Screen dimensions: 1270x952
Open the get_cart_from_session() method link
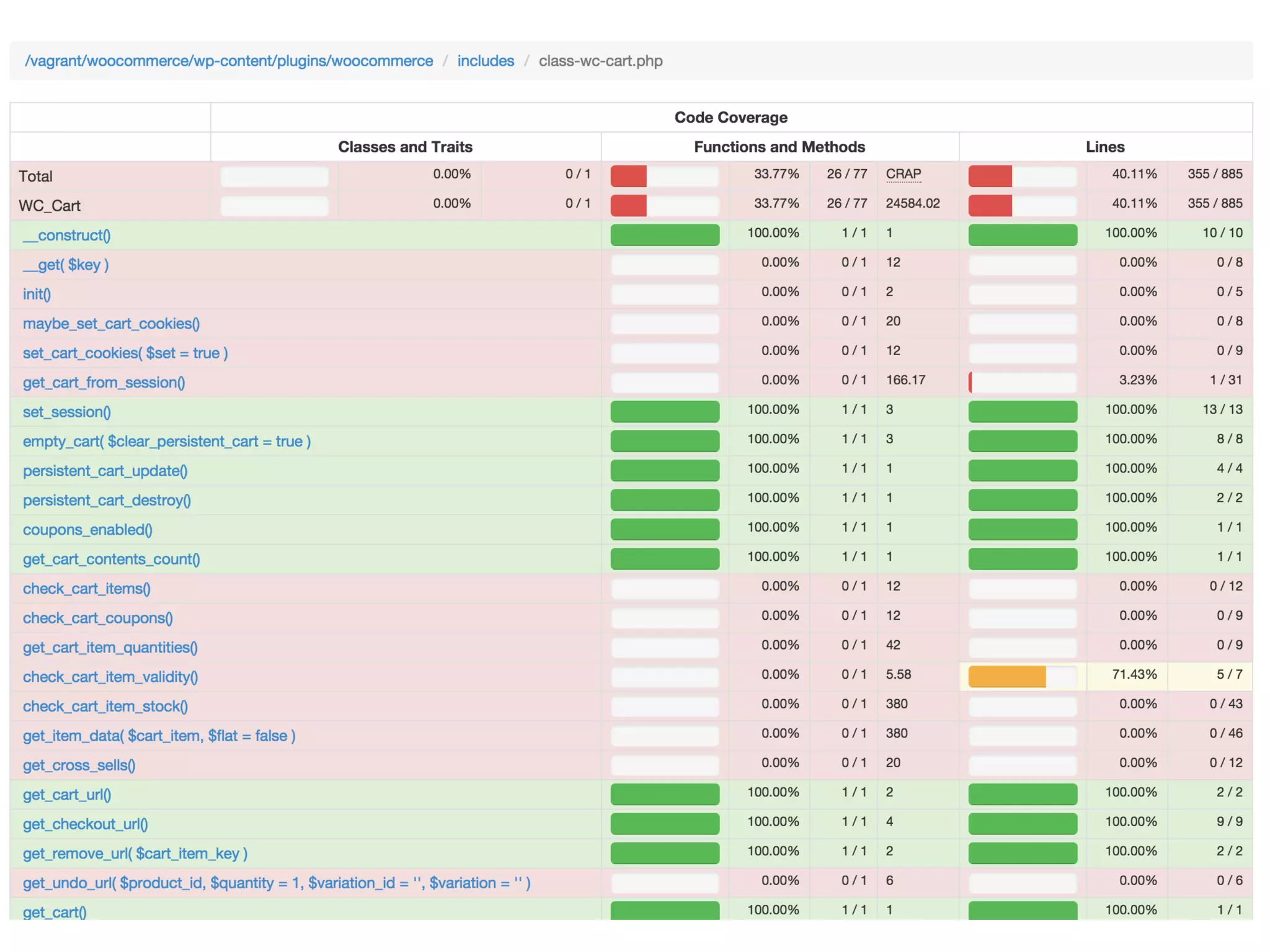[104, 382]
